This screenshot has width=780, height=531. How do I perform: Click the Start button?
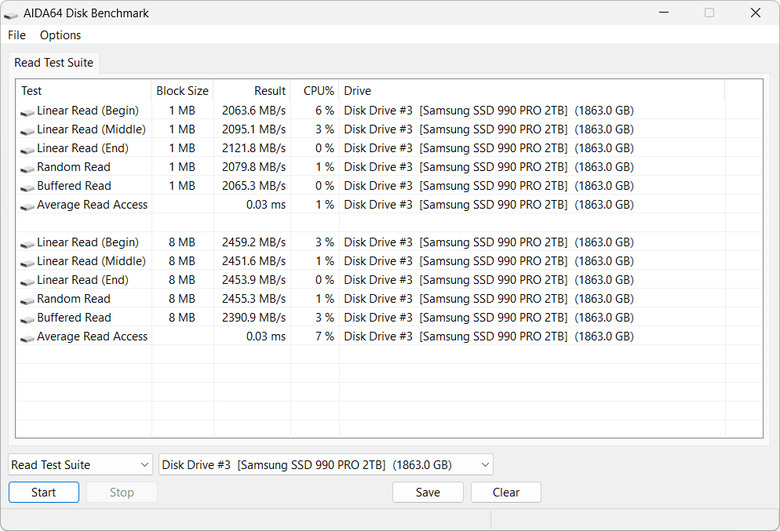coord(44,492)
